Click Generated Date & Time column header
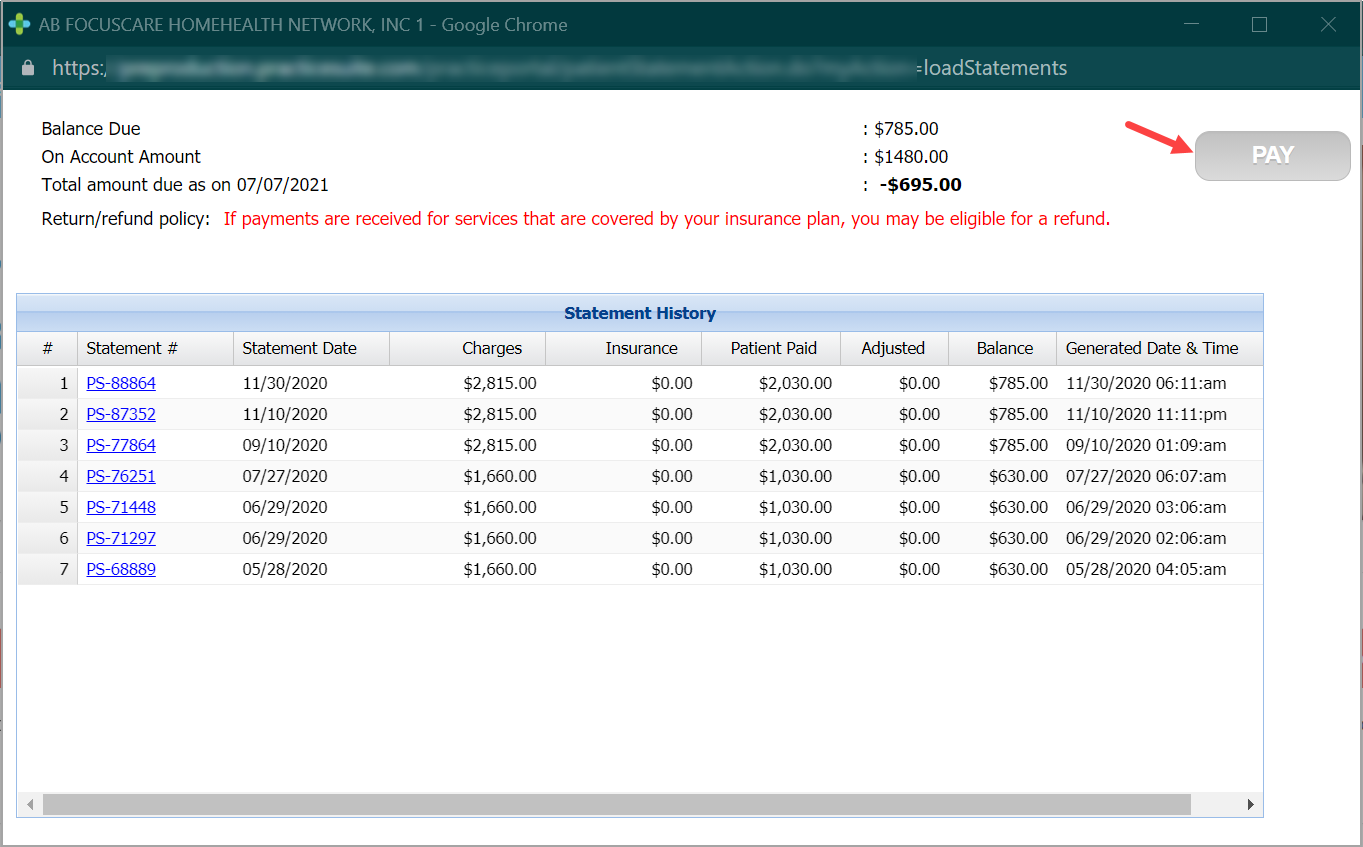 [1151, 348]
